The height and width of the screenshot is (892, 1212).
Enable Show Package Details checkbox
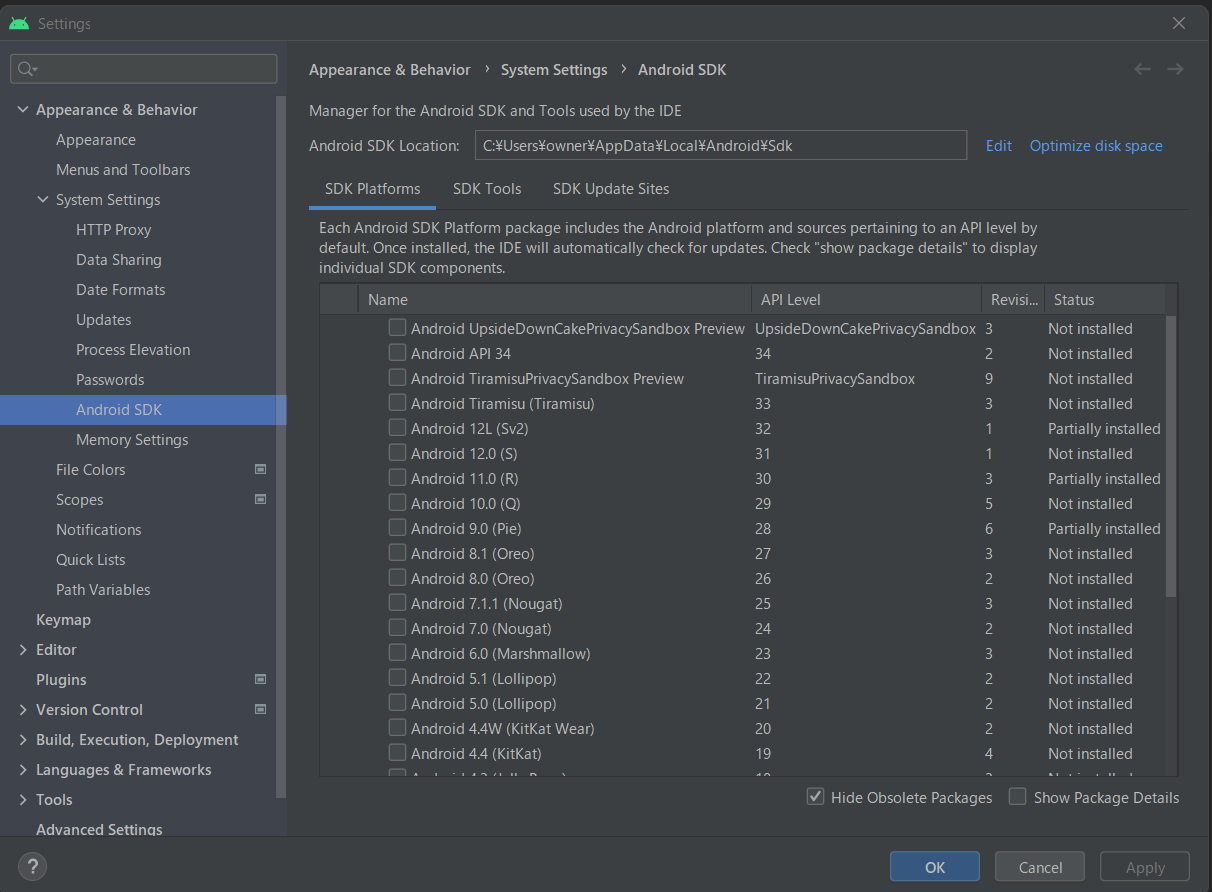1017,797
